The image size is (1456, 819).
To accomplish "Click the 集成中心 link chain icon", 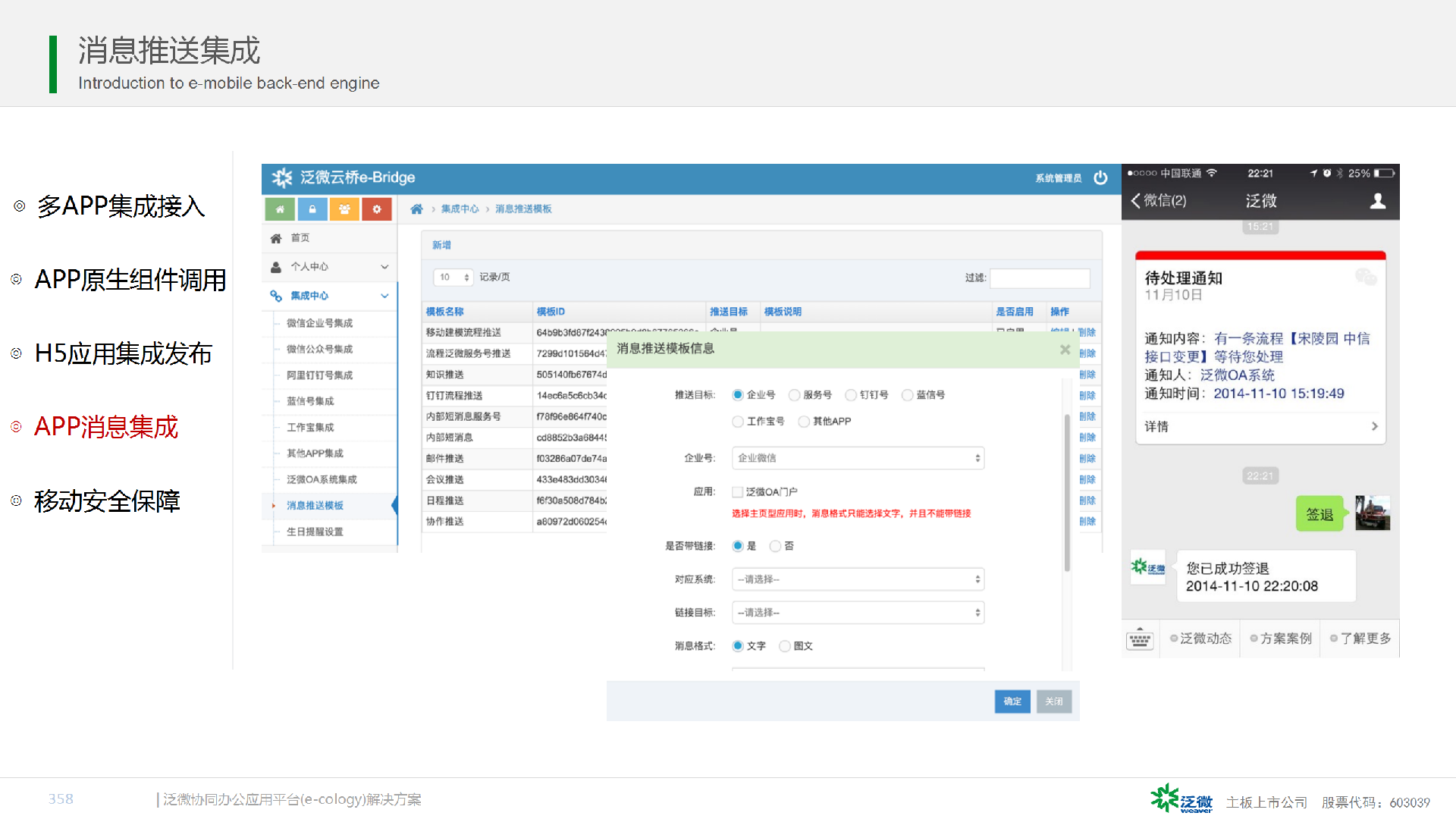I will 276,296.
